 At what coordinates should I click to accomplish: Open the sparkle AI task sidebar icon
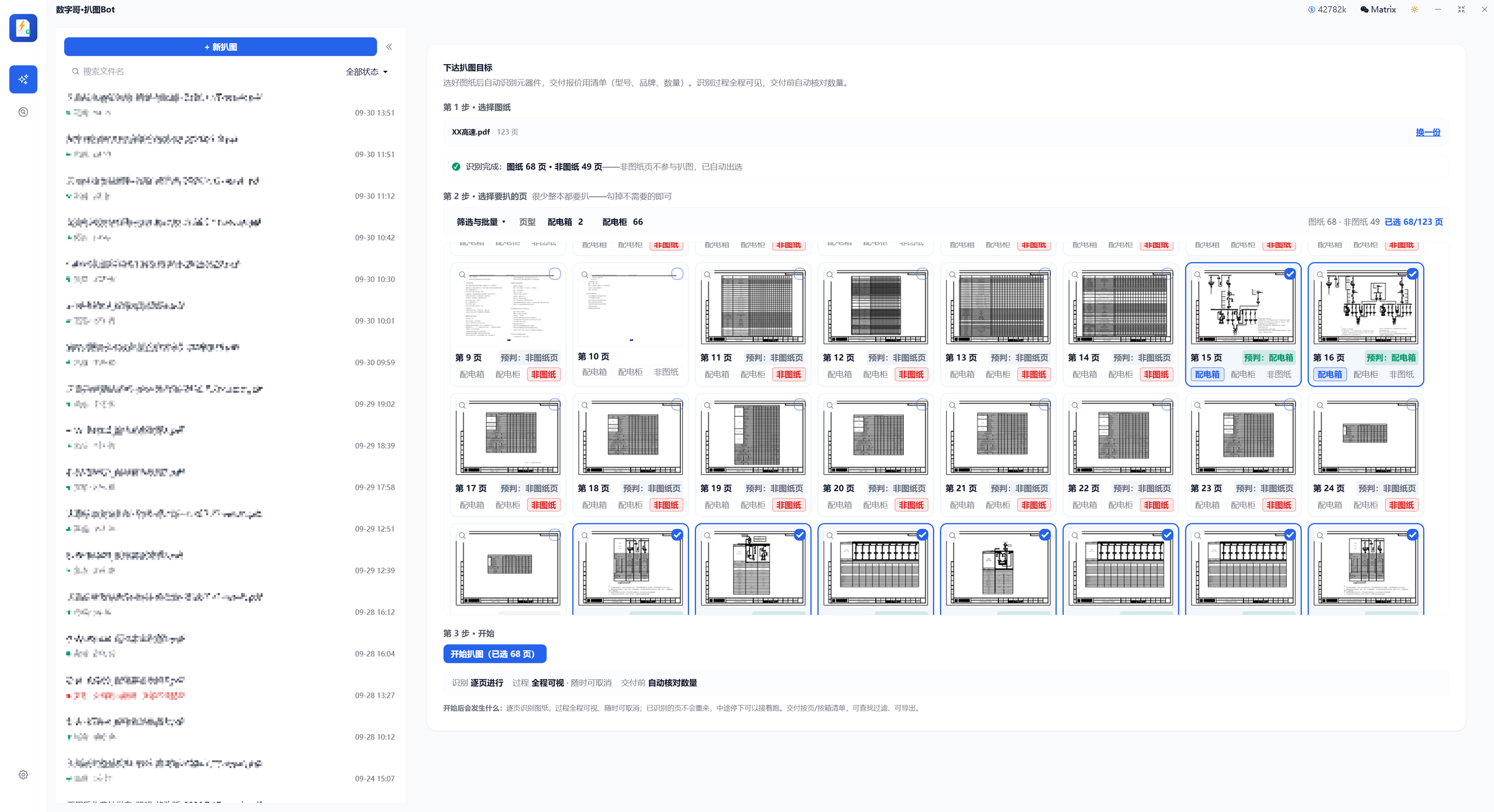click(23, 79)
